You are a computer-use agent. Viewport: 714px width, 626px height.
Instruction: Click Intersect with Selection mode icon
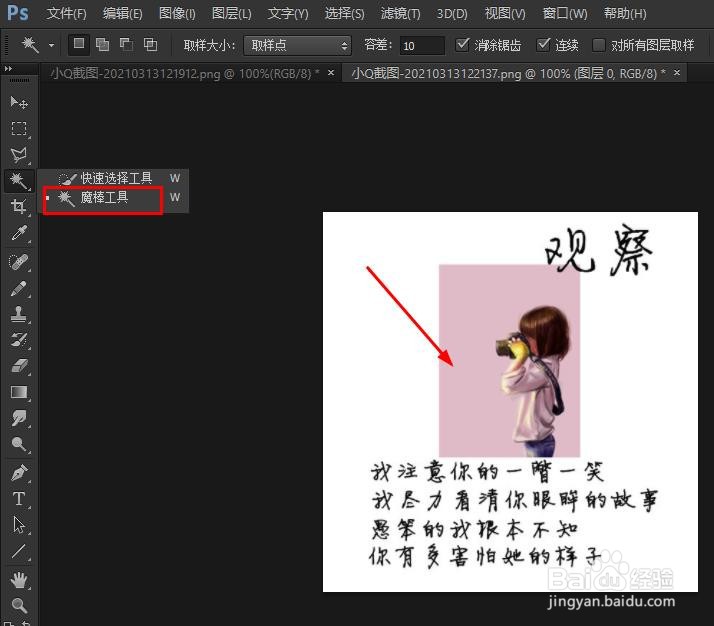(150, 44)
